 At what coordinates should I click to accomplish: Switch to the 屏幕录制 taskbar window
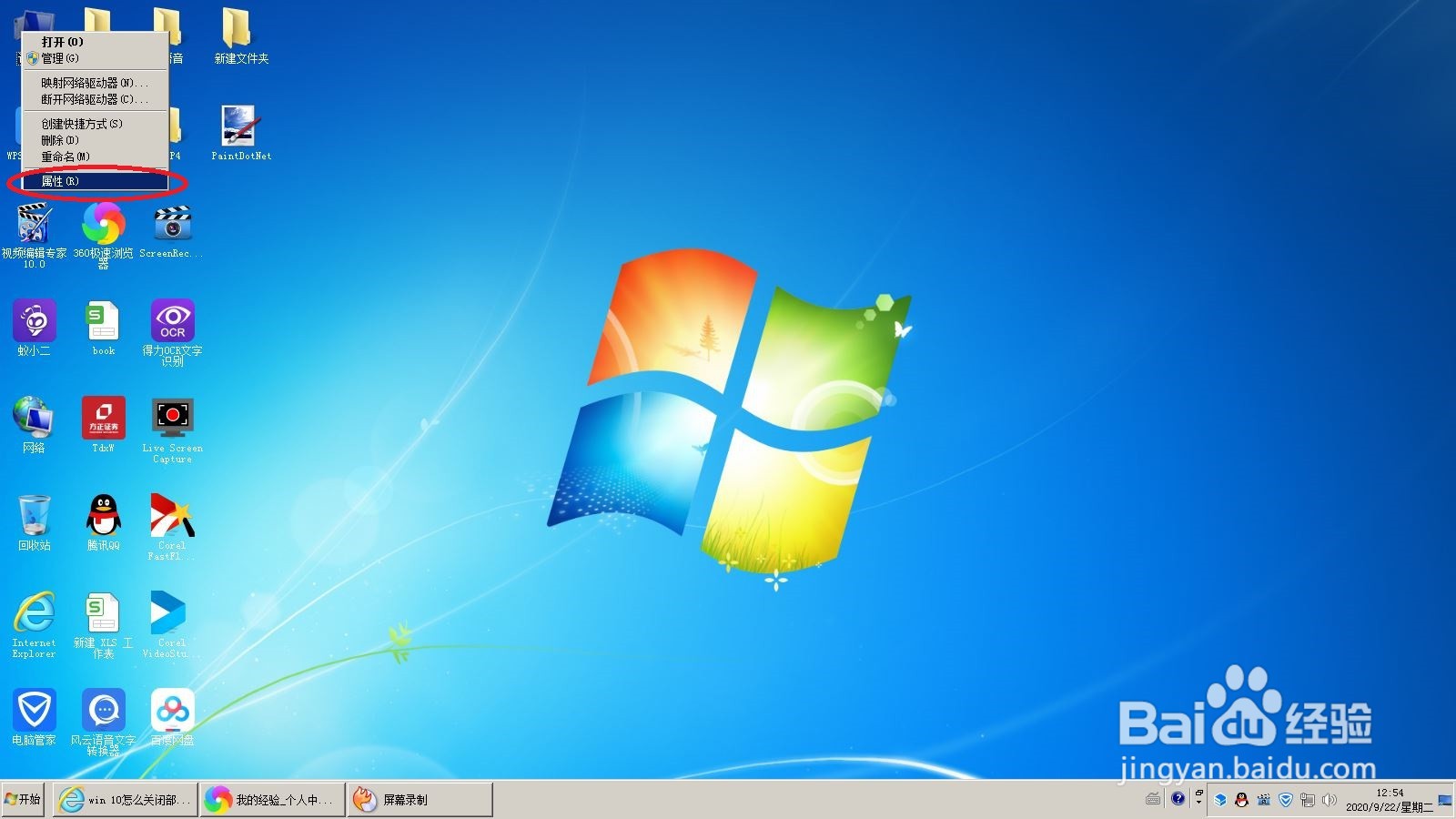[420, 800]
